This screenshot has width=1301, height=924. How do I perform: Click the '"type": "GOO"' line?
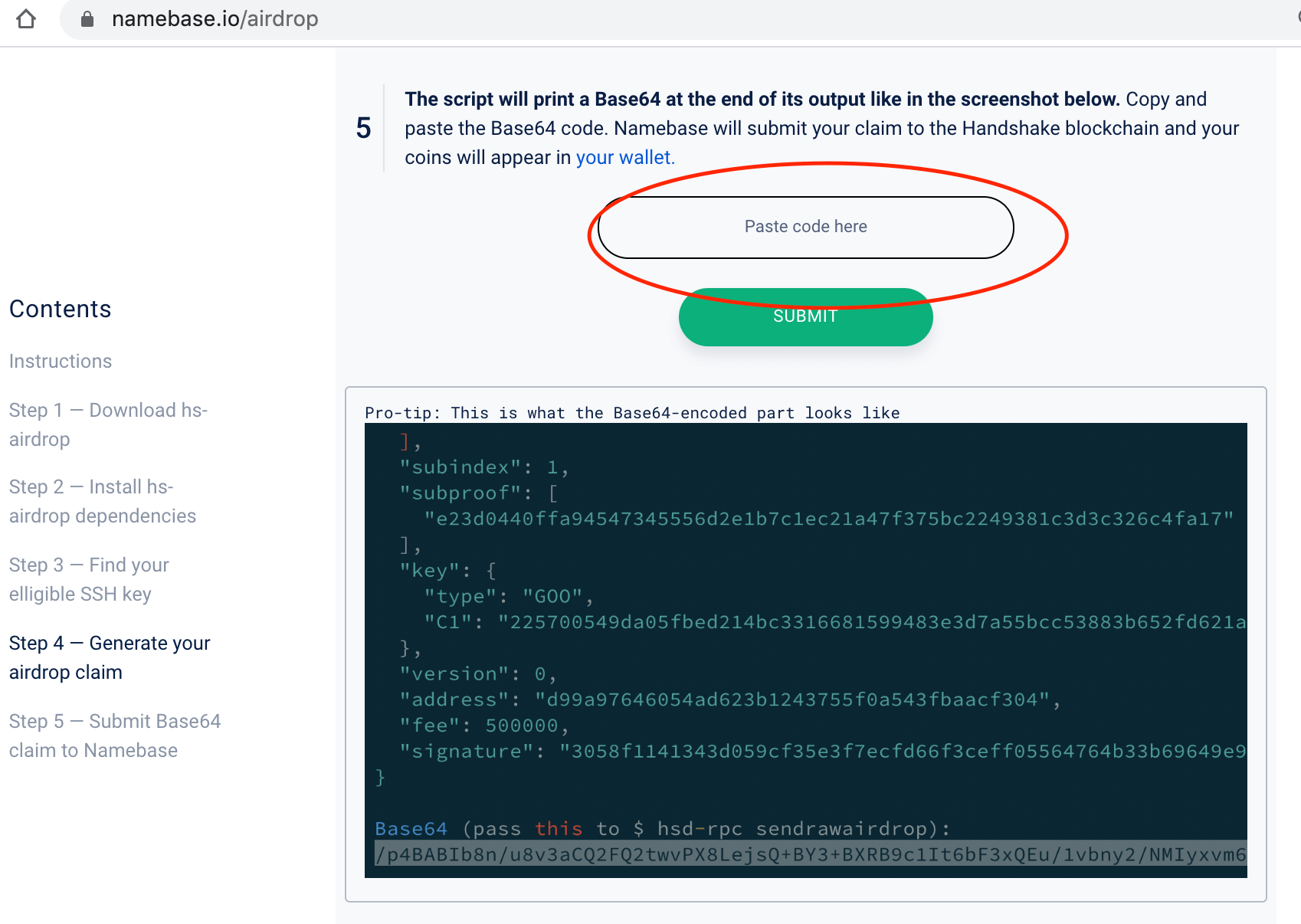pos(509,596)
